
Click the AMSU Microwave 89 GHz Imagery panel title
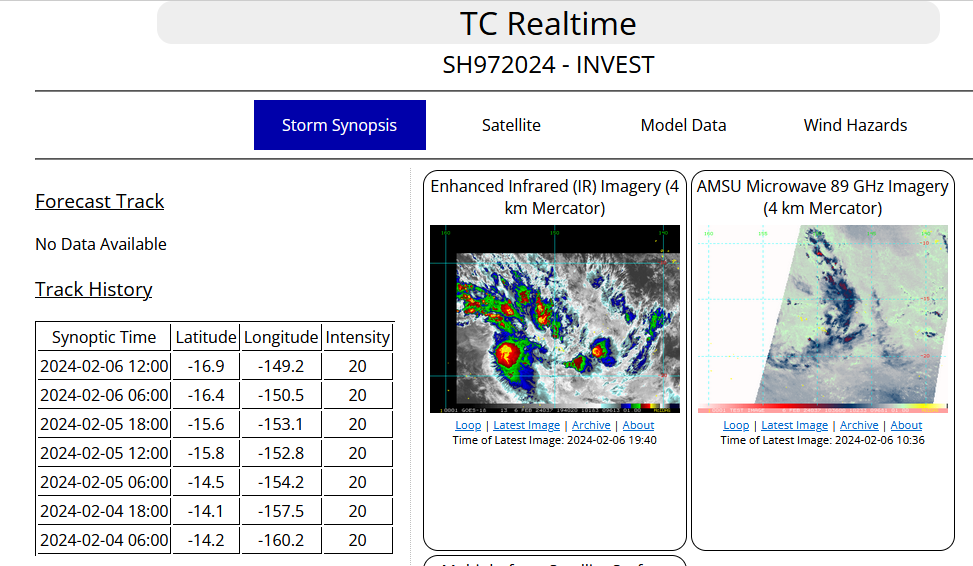coord(823,197)
